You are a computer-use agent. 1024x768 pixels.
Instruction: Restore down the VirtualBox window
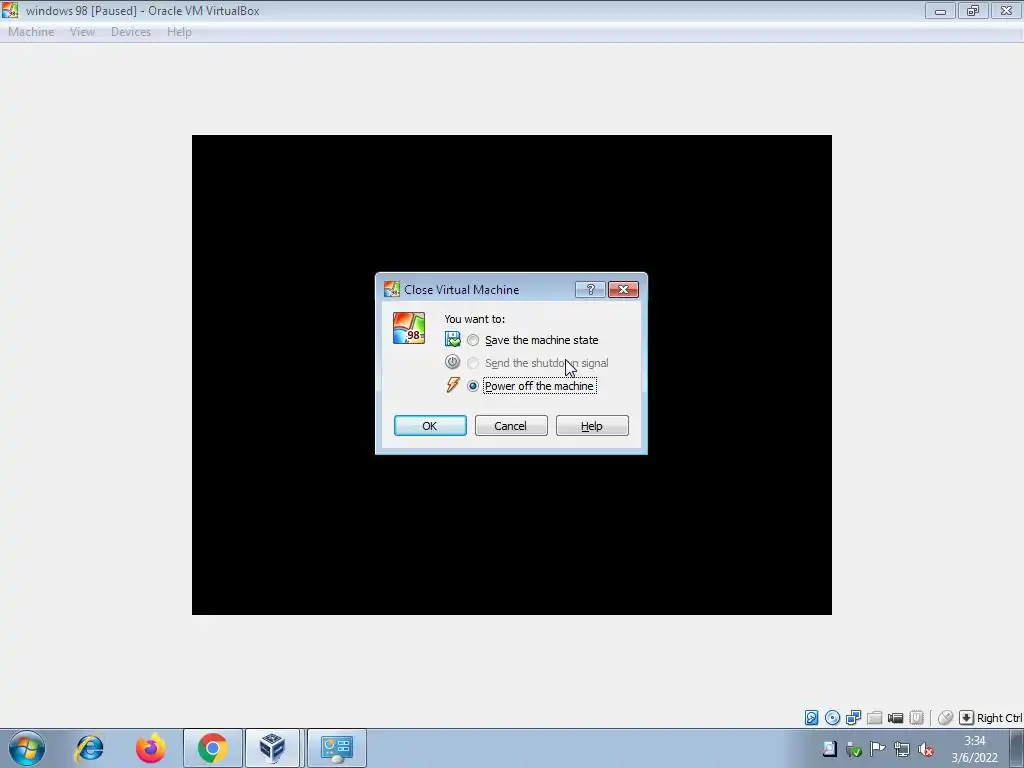pos(973,10)
